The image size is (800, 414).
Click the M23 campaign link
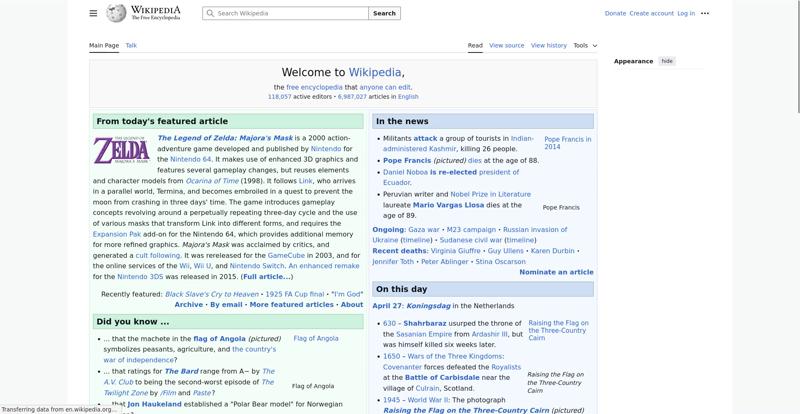tap(471, 230)
